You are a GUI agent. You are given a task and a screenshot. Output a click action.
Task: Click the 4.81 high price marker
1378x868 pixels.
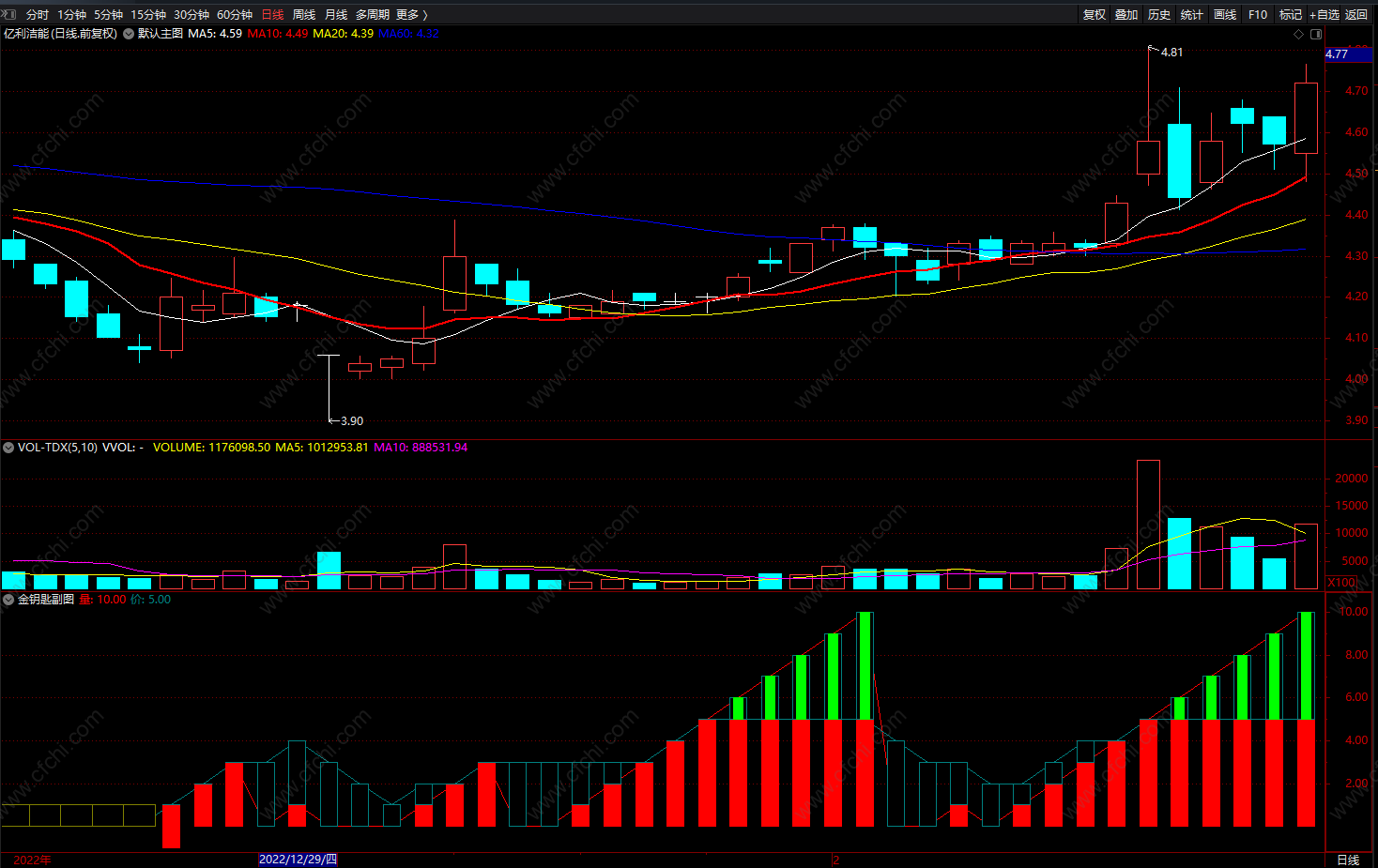point(1171,53)
